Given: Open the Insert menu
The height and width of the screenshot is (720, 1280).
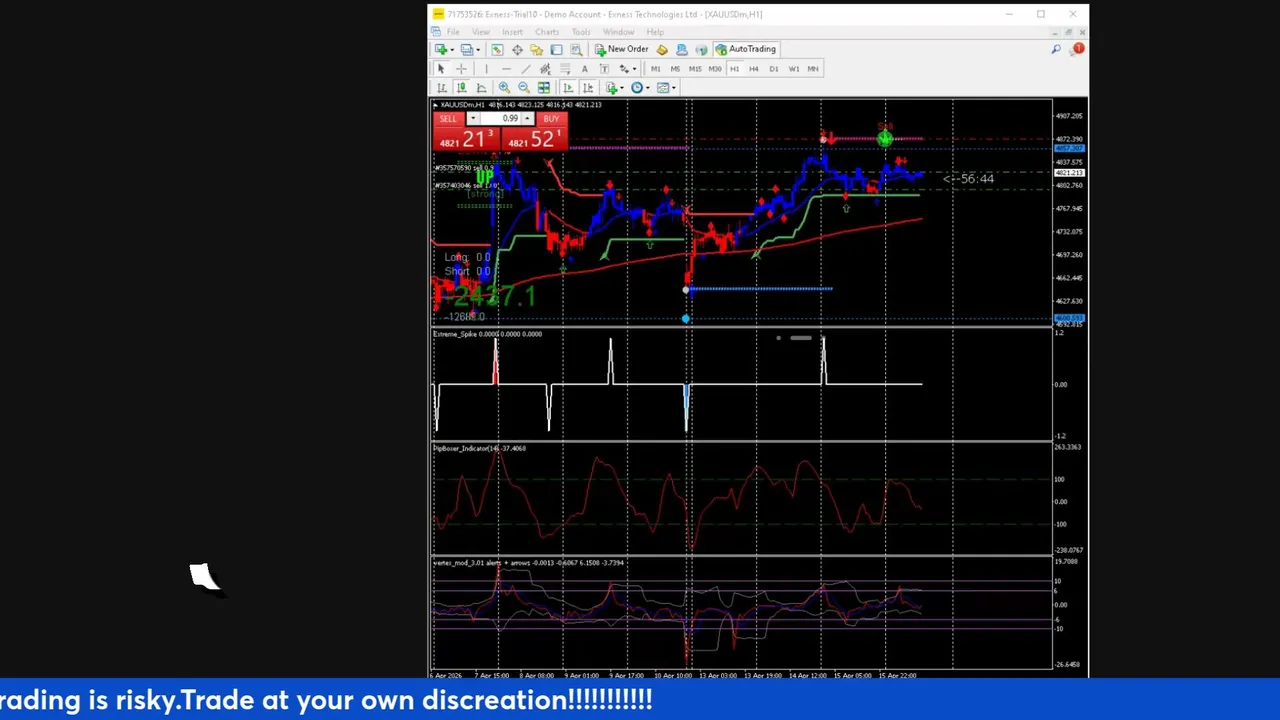Looking at the screenshot, I should (x=512, y=32).
